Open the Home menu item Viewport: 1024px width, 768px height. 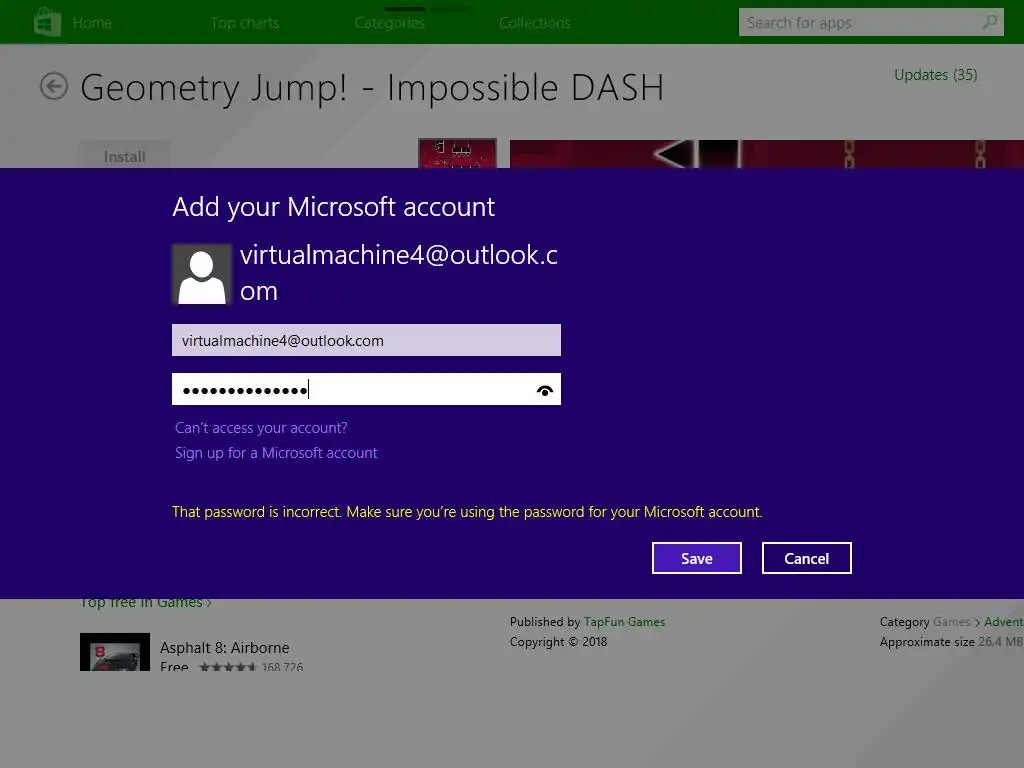(x=92, y=23)
